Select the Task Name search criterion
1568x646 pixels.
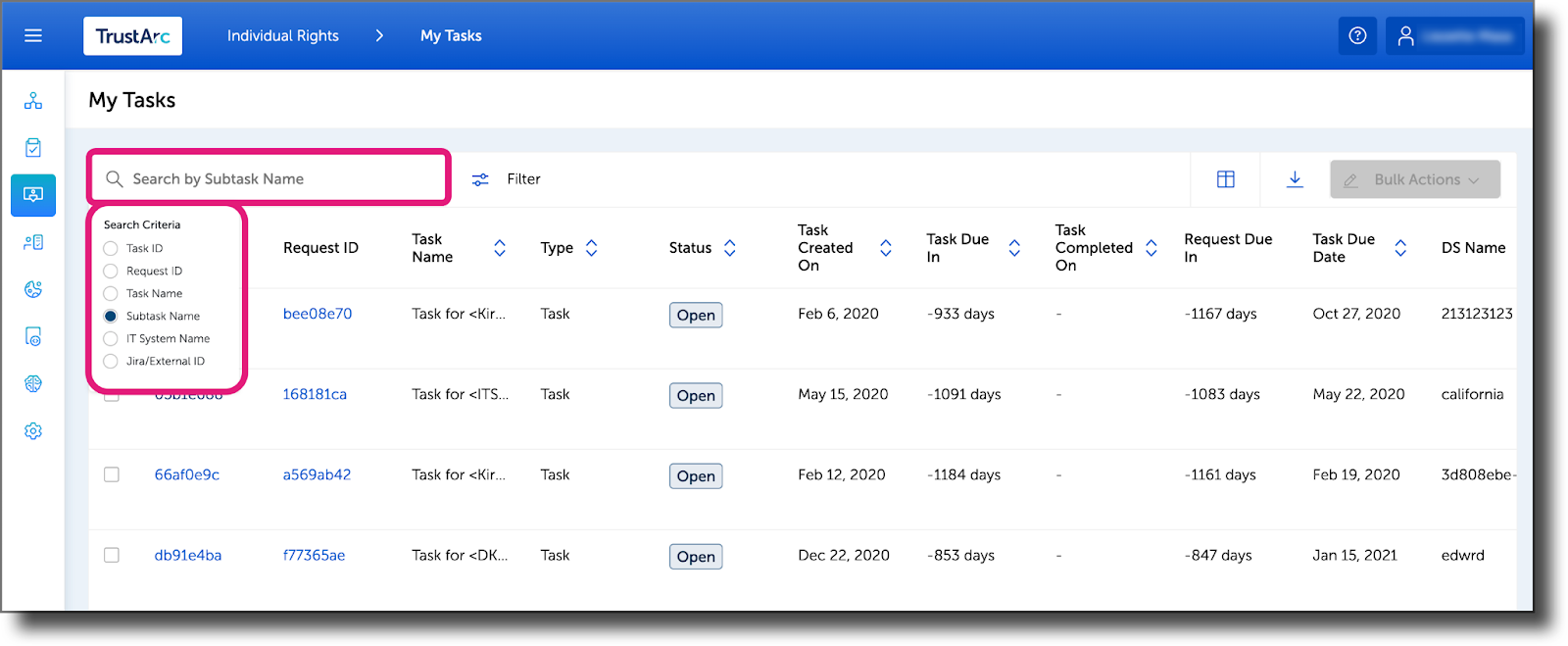tap(111, 293)
